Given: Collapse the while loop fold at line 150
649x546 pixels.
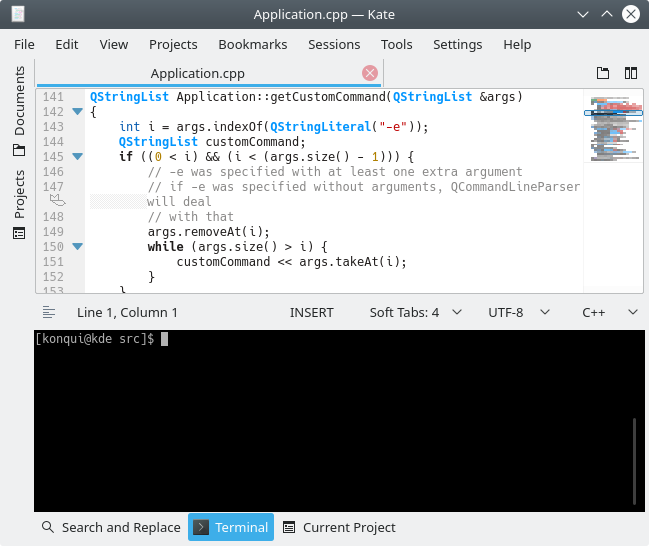Looking at the screenshot, I should (x=77, y=247).
